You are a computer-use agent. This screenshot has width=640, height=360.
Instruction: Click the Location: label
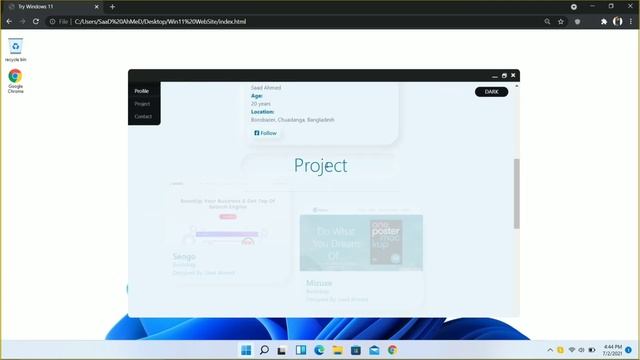click(x=262, y=112)
